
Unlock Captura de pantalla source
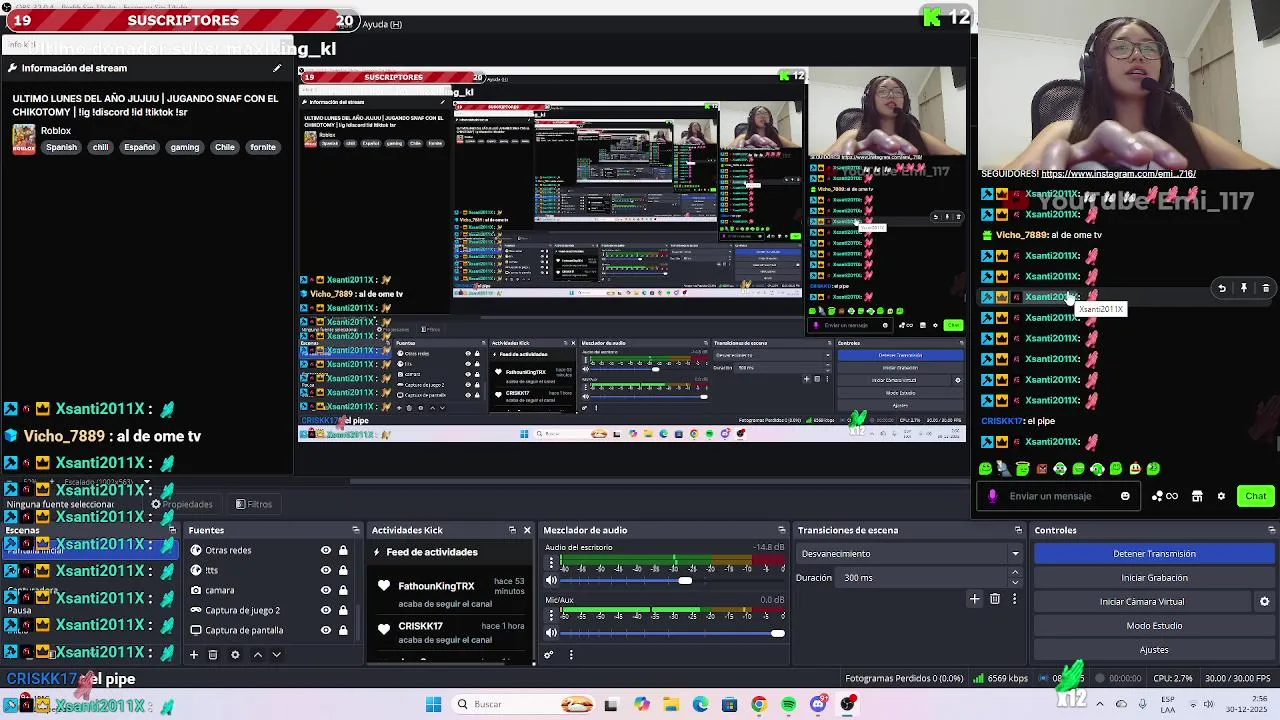(x=343, y=630)
